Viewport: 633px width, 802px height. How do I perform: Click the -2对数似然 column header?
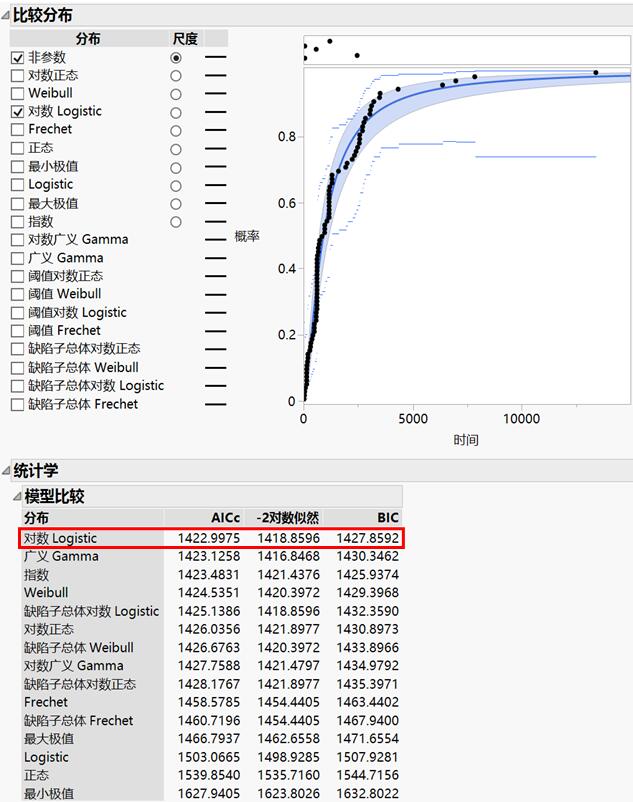coord(288,518)
